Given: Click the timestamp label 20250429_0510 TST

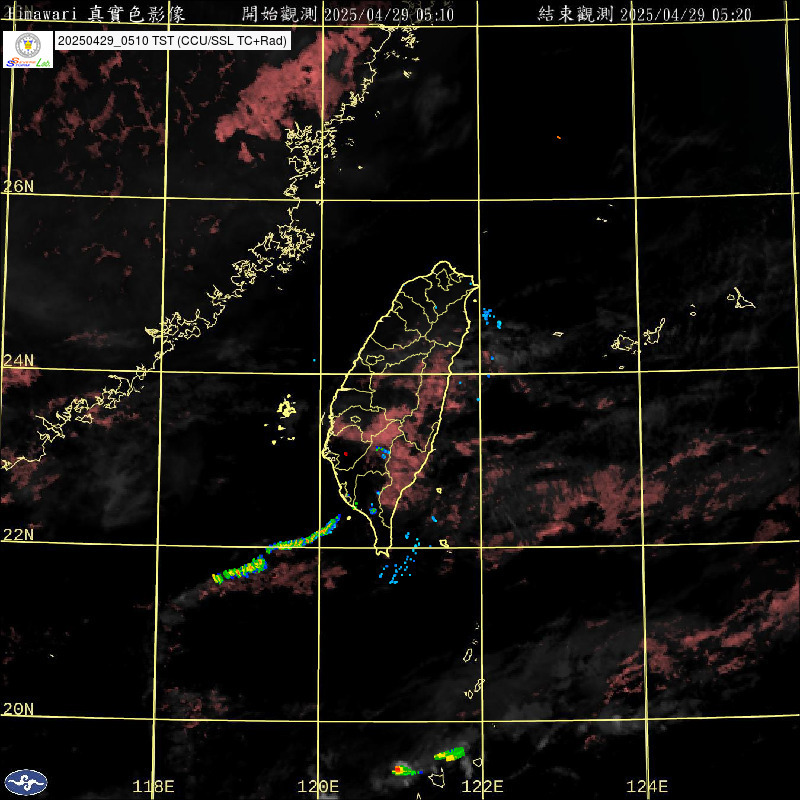Looking at the screenshot, I should coord(173,41).
